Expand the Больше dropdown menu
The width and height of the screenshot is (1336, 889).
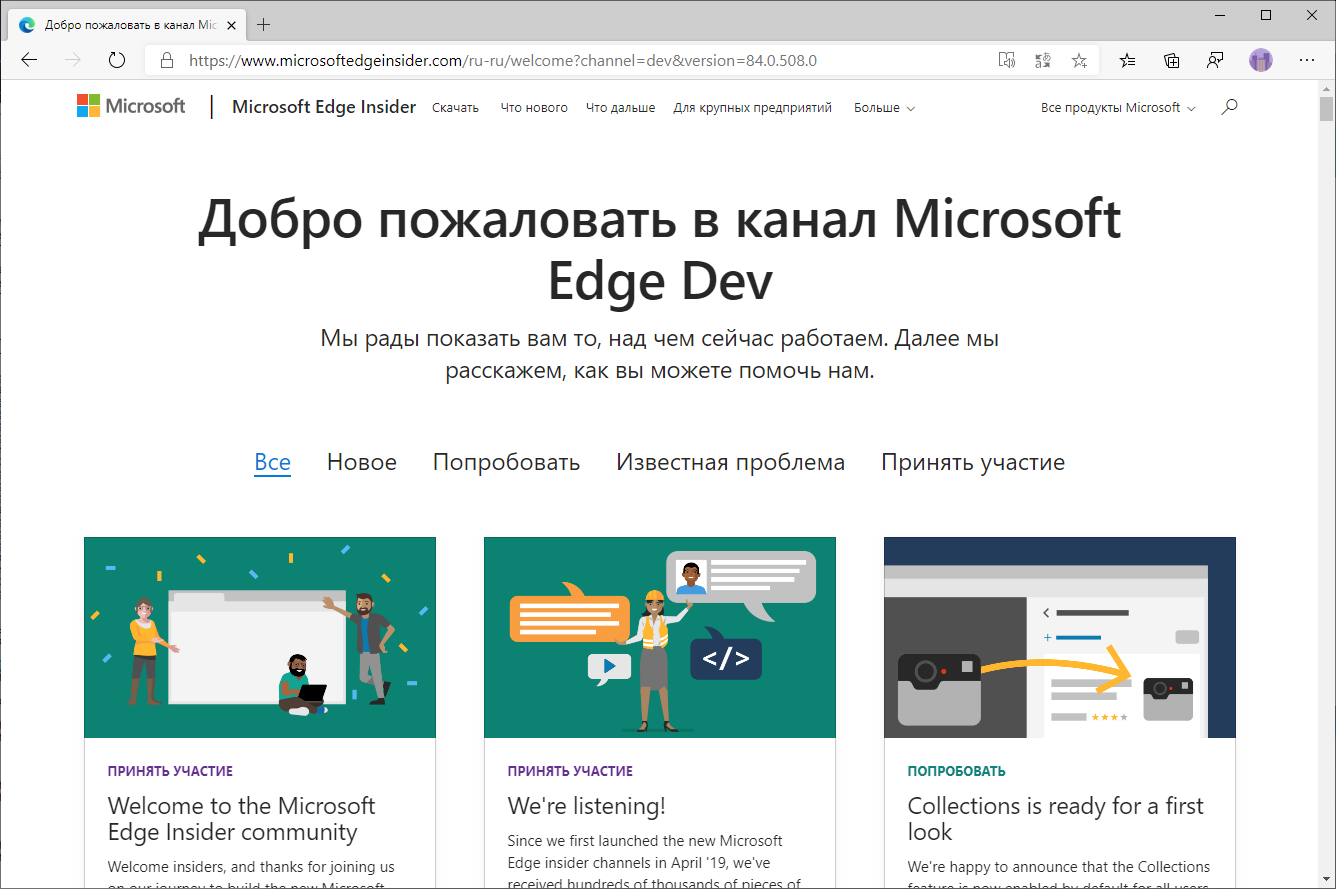(x=884, y=108)
